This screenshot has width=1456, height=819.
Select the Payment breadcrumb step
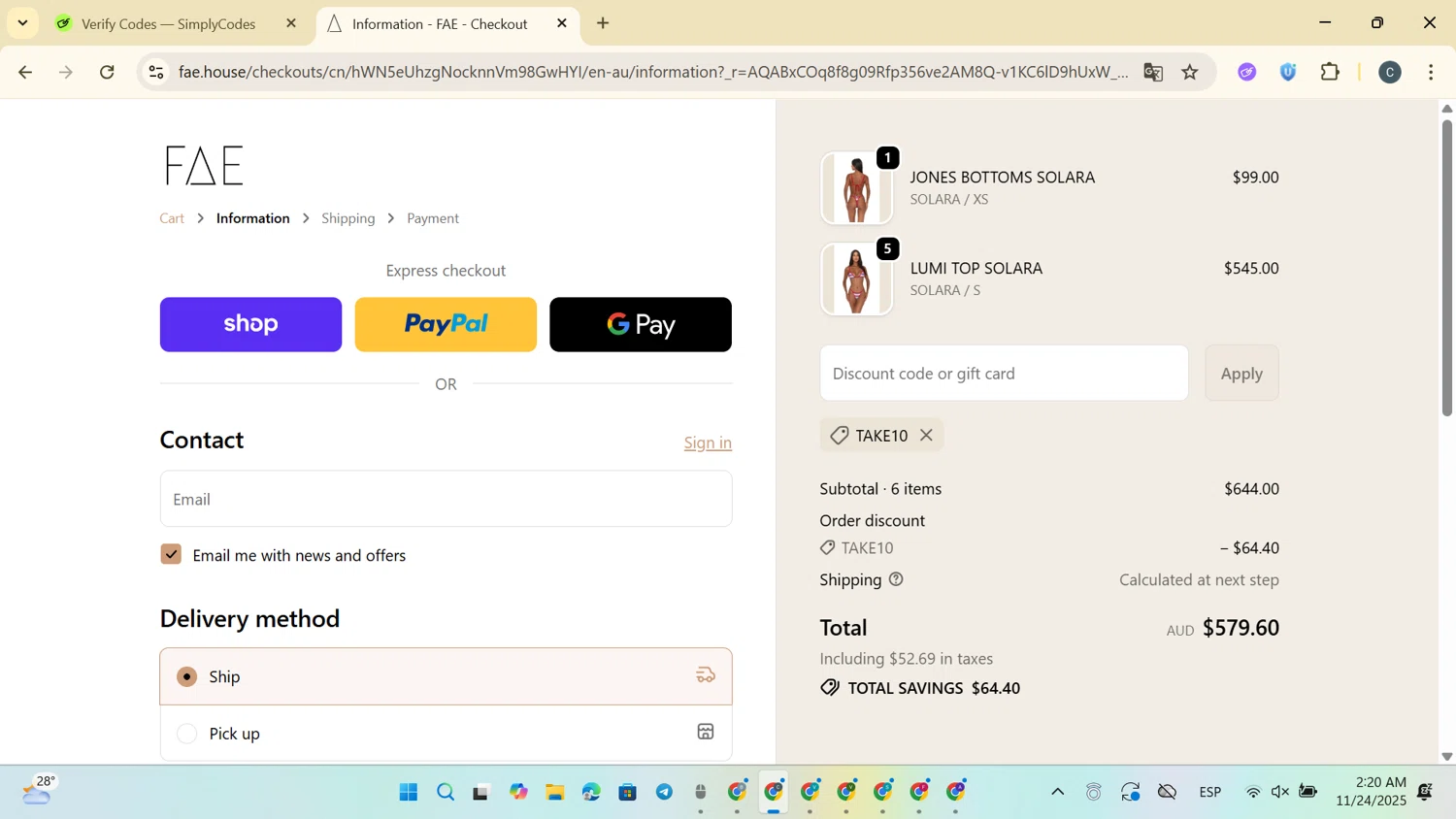433,218
